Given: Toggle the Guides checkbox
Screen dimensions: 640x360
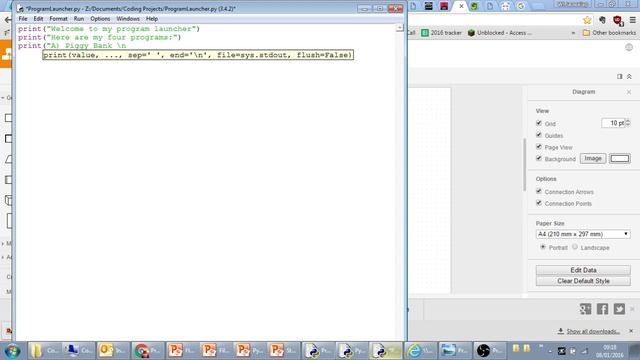Looking at the screenshot, I should (539, 135).
